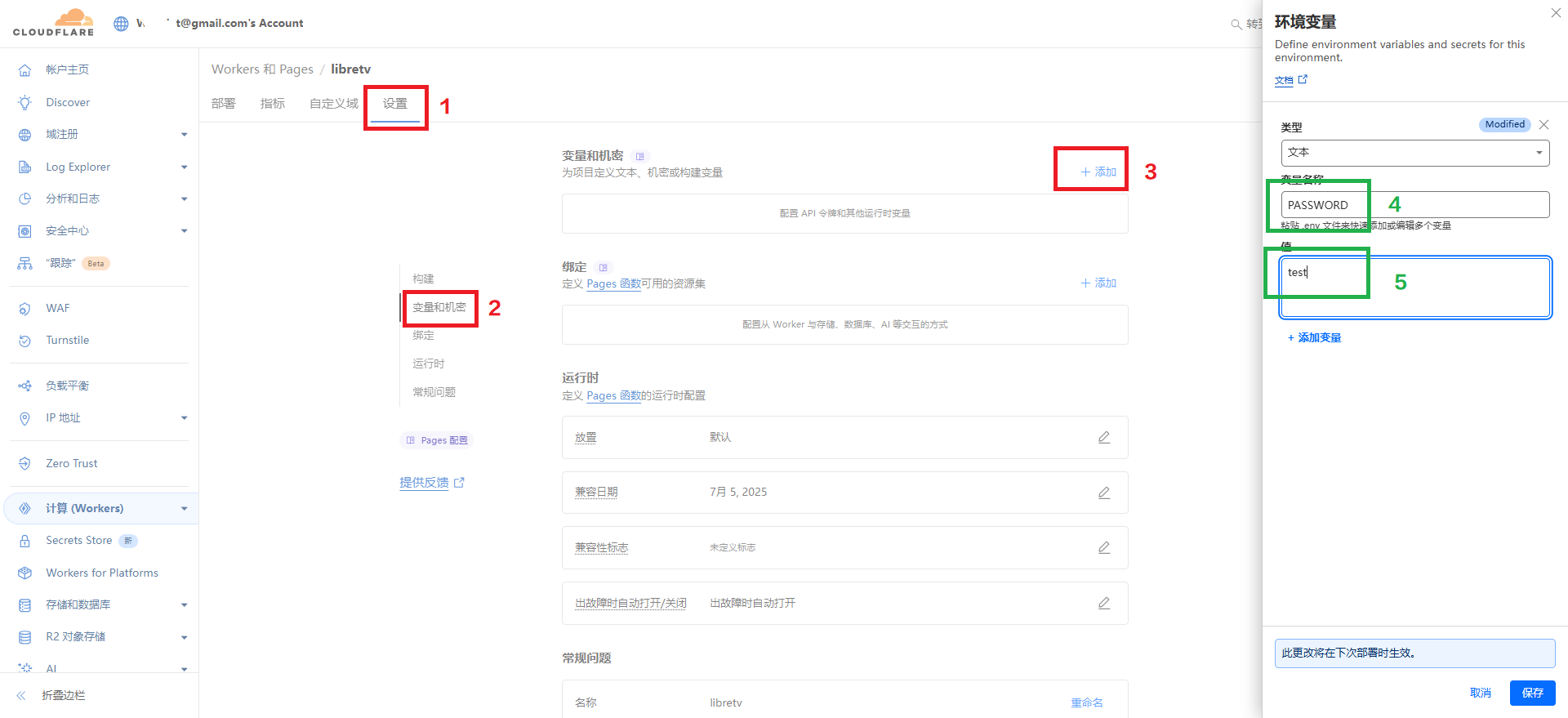This screenshot has width=1568, height=718.
Task: Click the PASSWORD variable name field
Action: pyautogui.click(x=1414, y=205)
